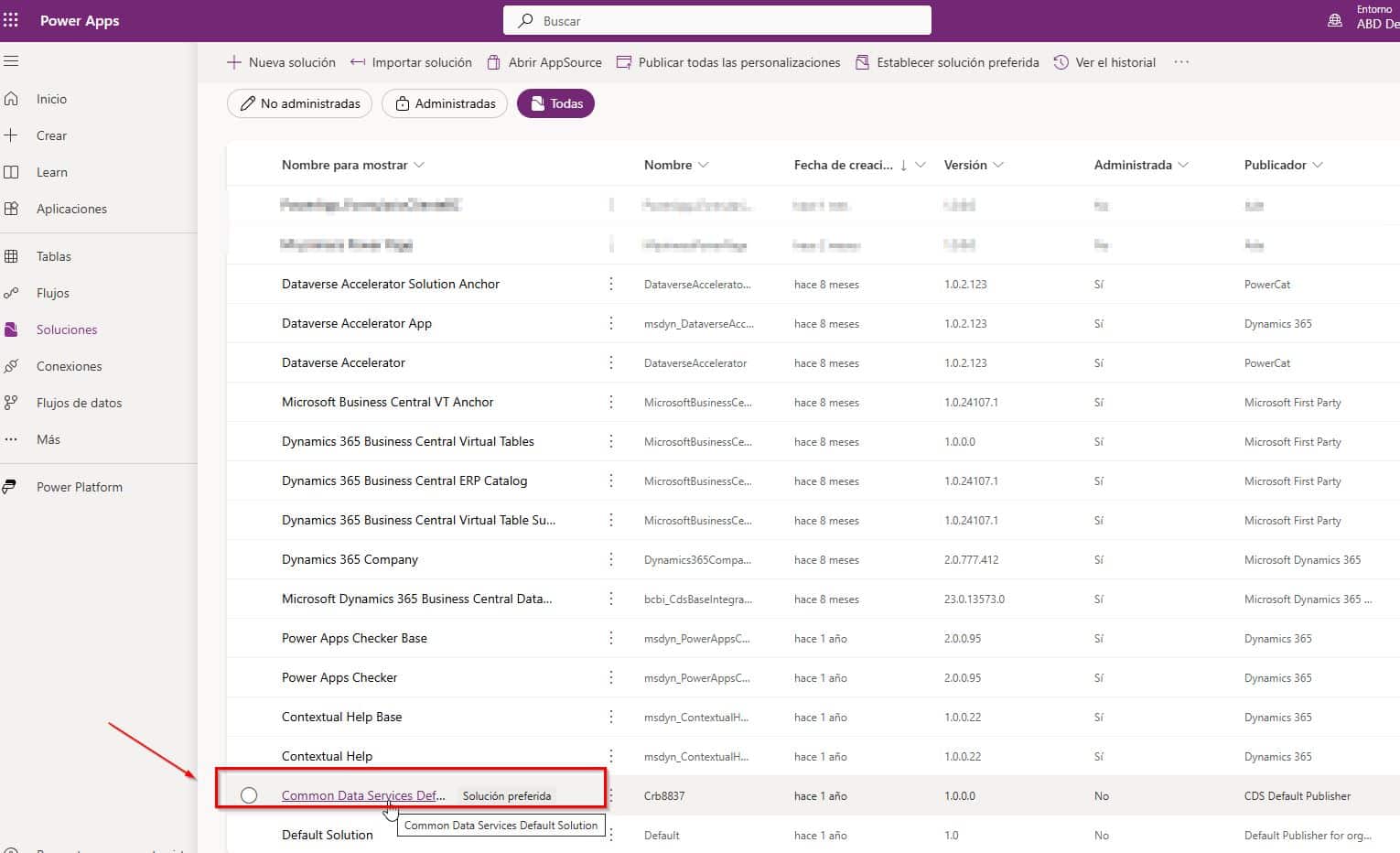Image resolution: width=1400 pixels, height=853 pixels.
Task: Select Contextual Help solution name
Action: [327, 757]
